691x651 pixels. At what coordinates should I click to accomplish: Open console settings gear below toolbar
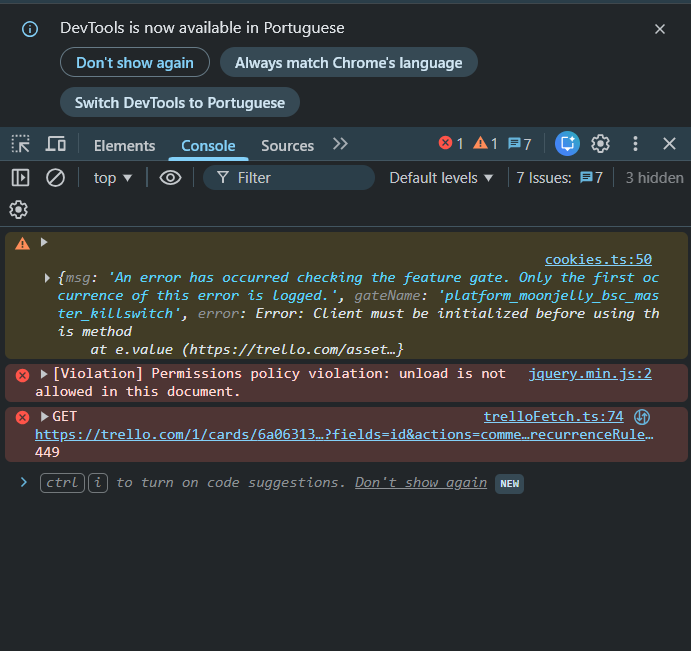click(x=19, y=210)
